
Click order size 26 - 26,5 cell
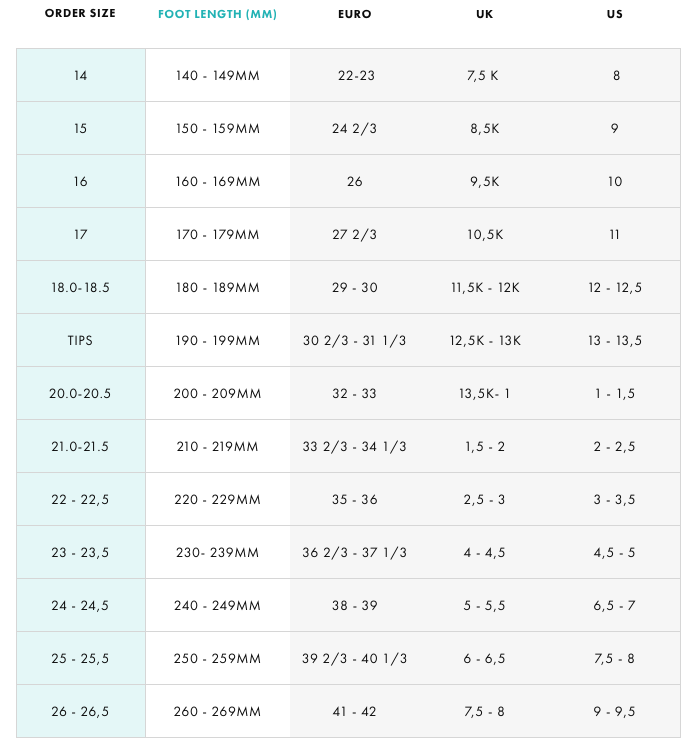(81, 711)
